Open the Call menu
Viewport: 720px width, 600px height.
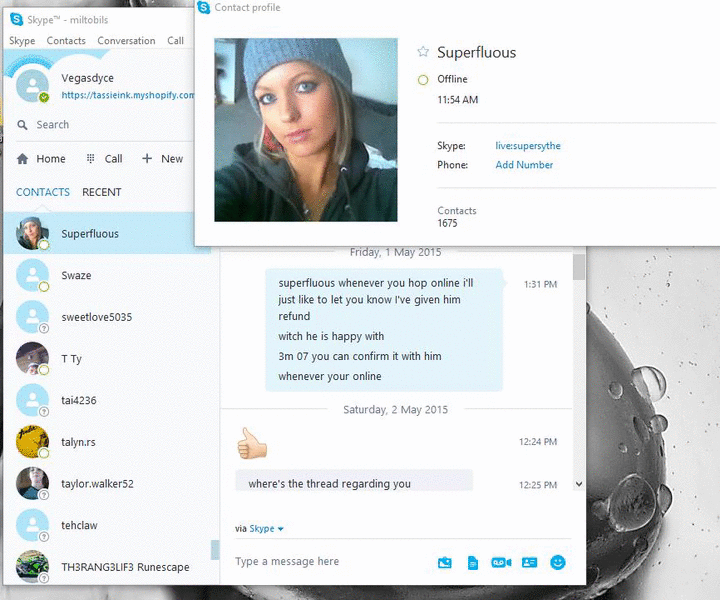175,40
